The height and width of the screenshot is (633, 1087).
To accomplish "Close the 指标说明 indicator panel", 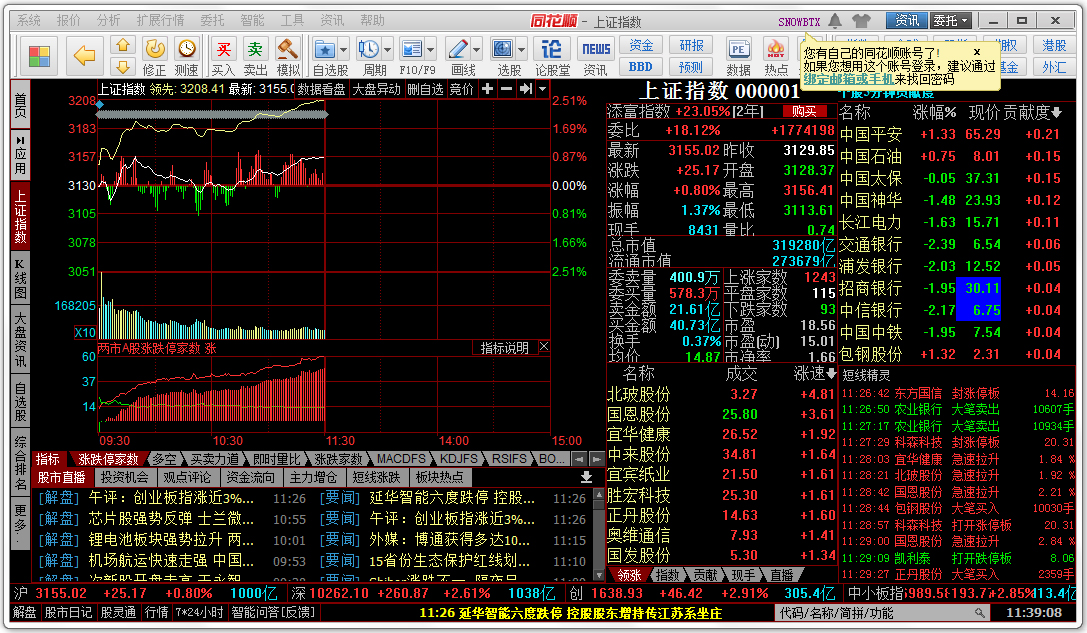I will [544, 347].
